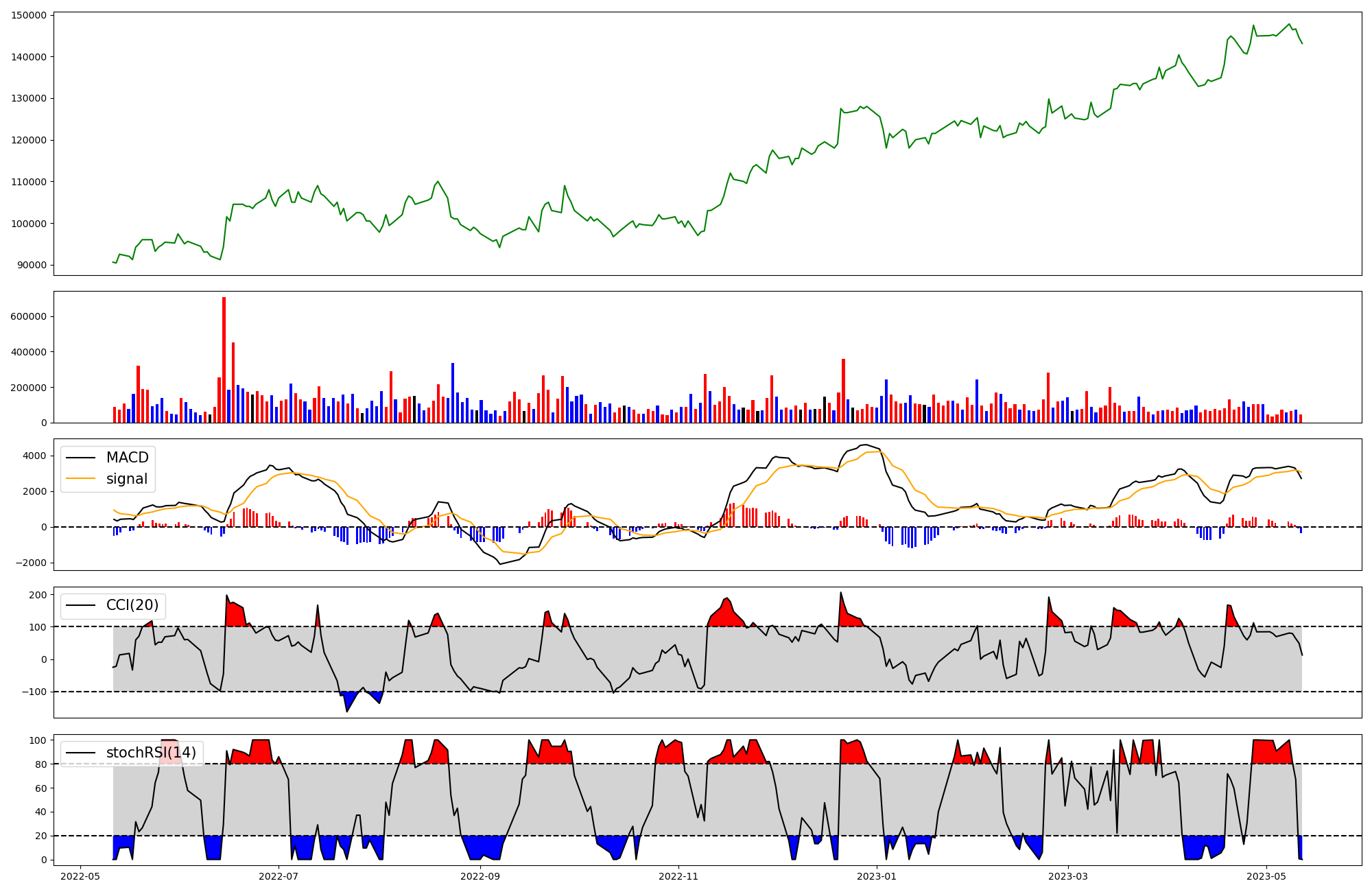Click the 150000 price axis label

click(x=29, y=16)
